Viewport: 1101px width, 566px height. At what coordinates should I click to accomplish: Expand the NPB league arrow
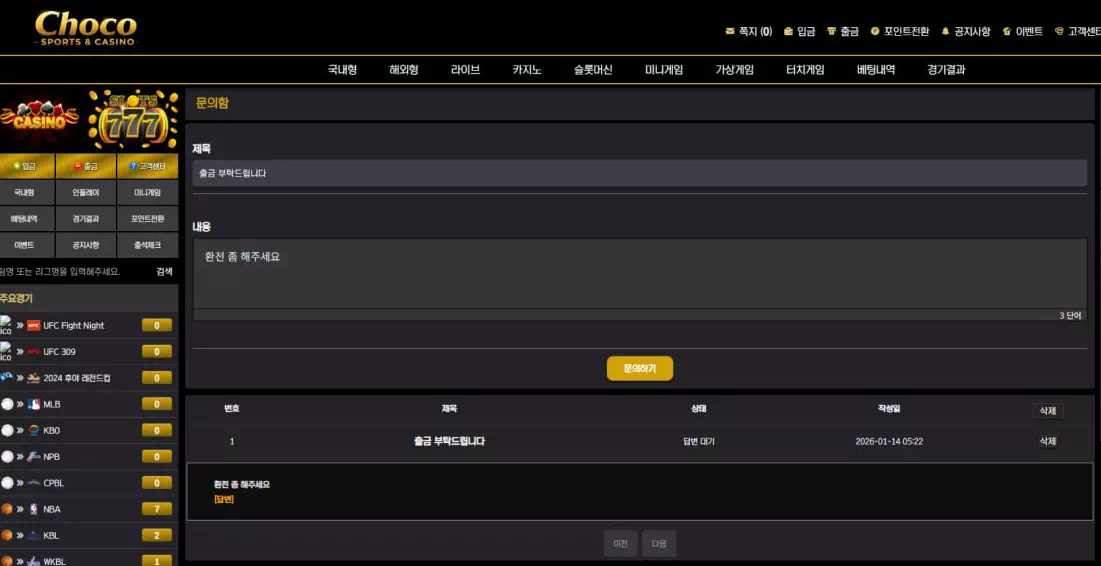[20, 457]
